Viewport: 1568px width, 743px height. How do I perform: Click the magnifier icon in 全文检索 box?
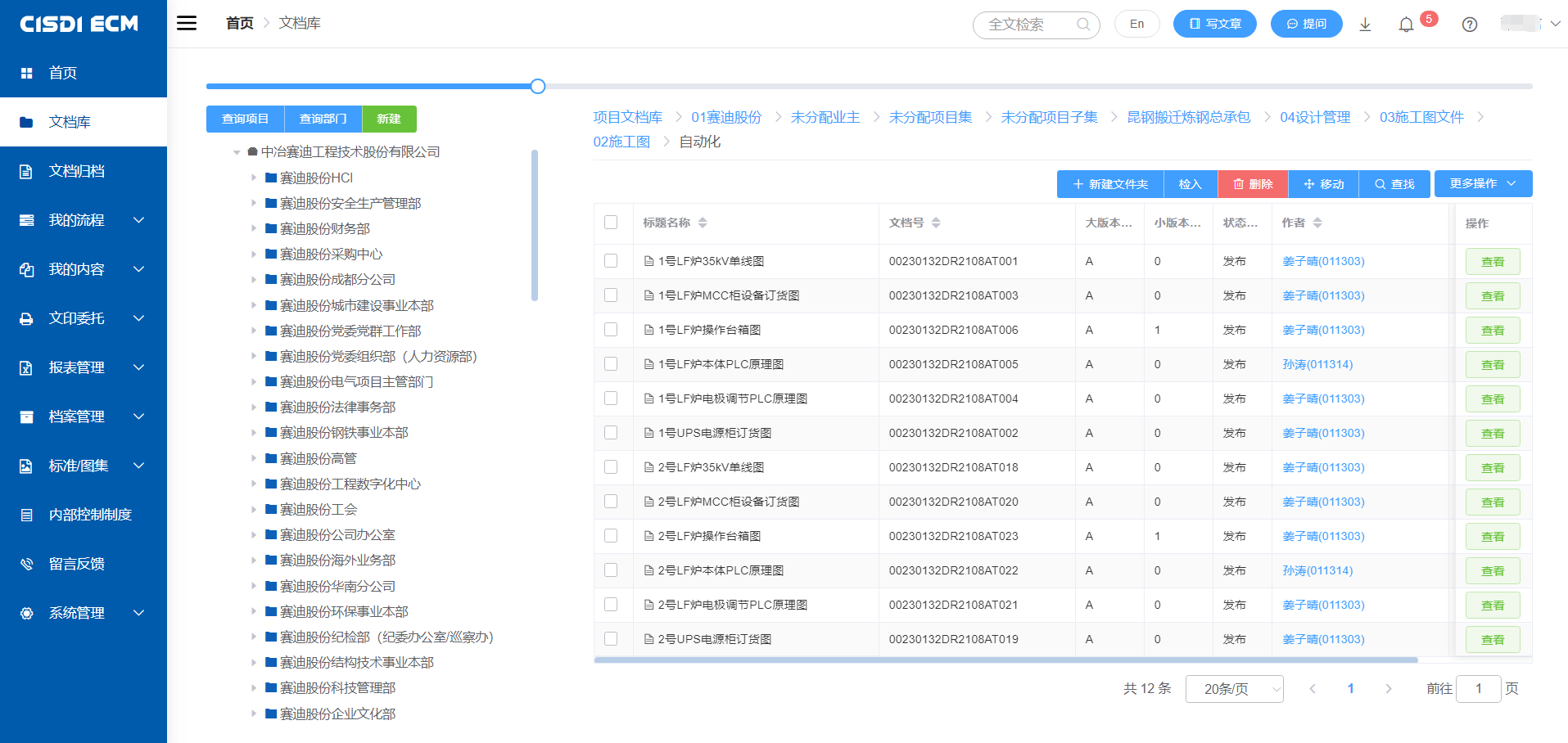(x=1083, y=25)
